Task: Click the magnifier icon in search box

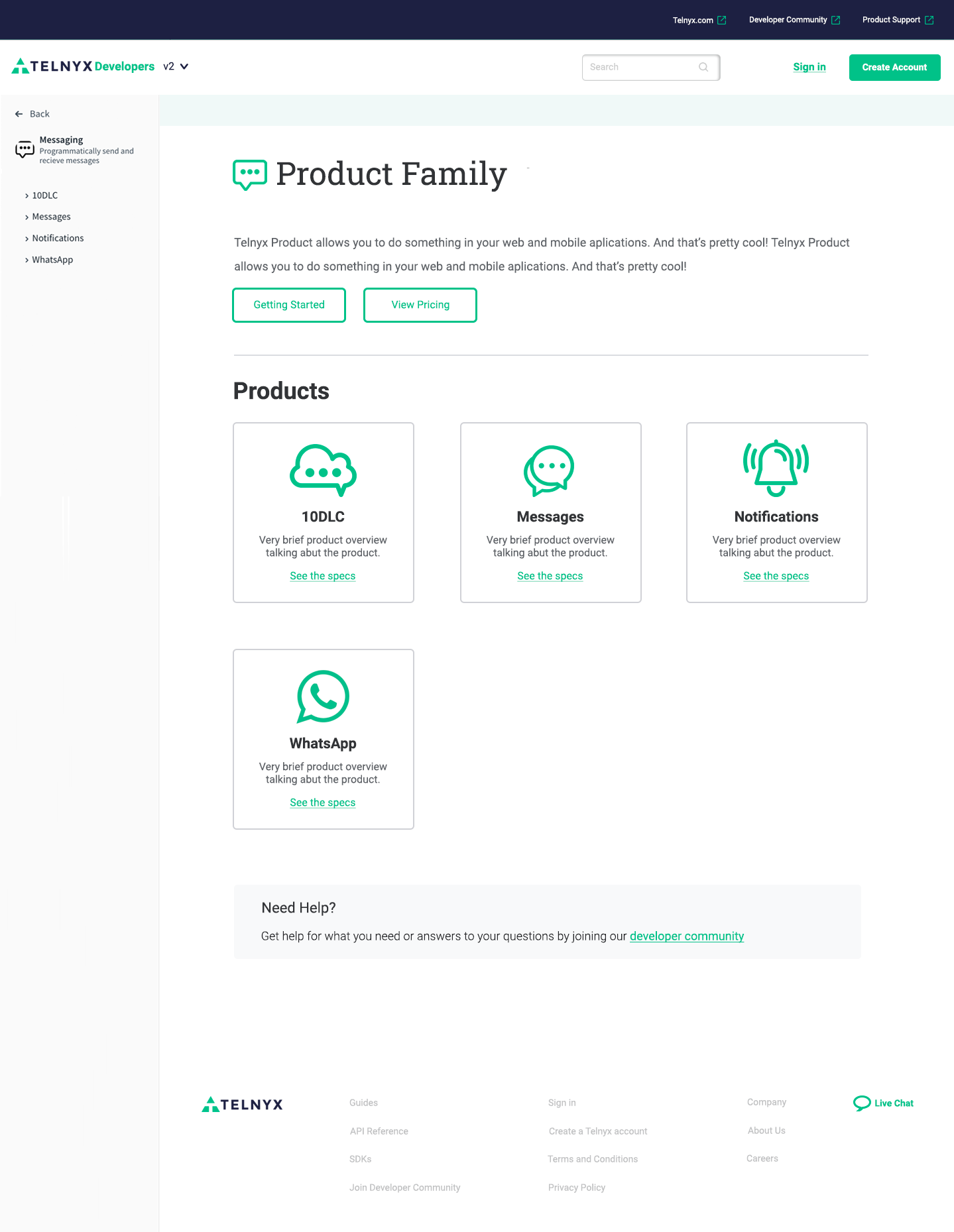Action: point(703,67)
